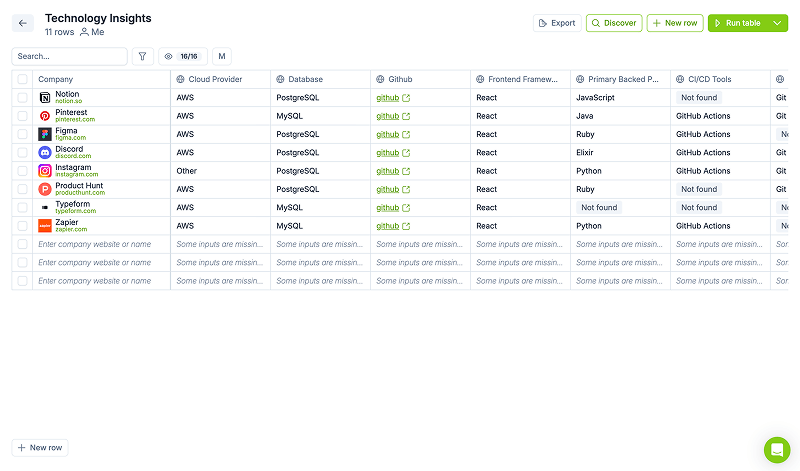The height and width of the screenshot is (471, 800).
Task: Check the Figma row checkbox
Action: (x=22, y=134)
